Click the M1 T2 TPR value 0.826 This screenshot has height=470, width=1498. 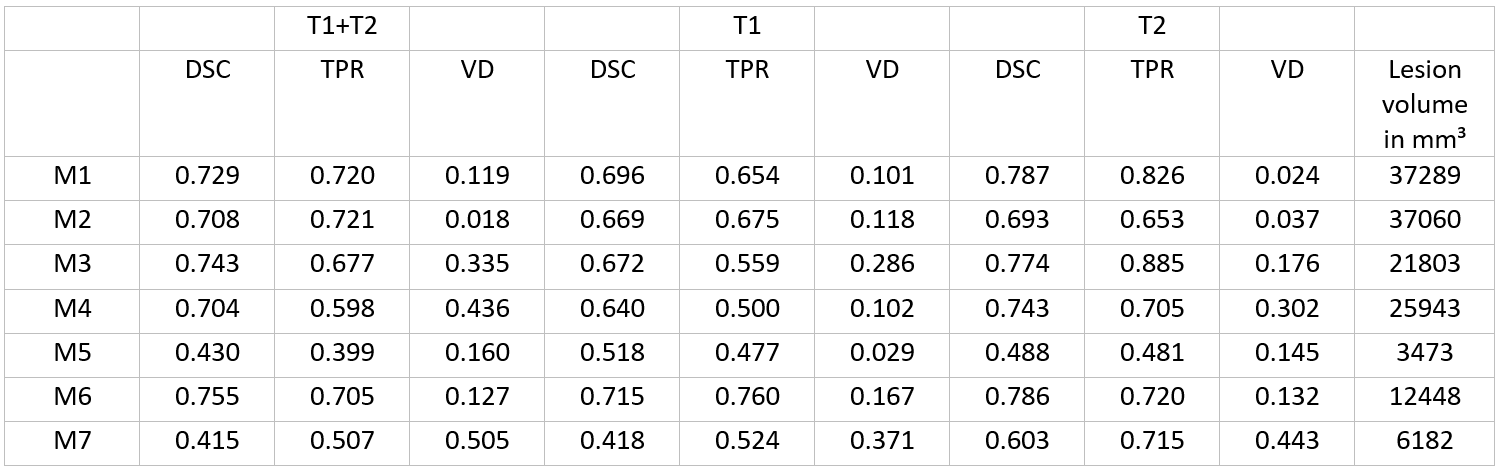(1152, 176)
